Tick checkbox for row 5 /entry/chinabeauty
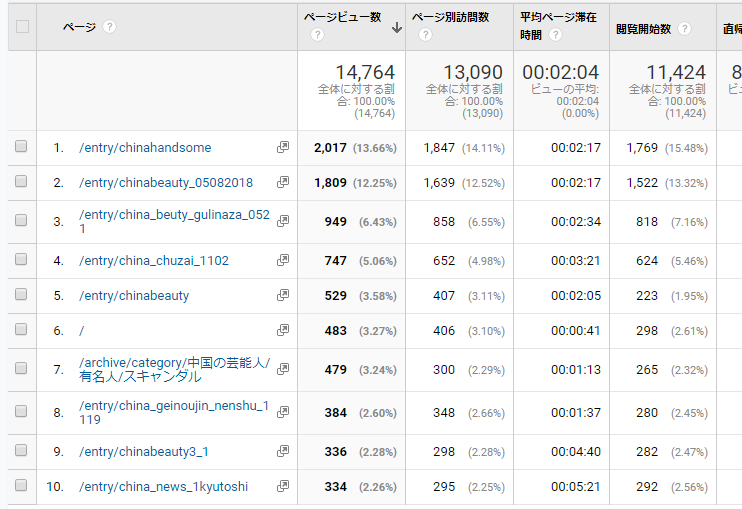Image resolution: width=742 pixels, height=509 pixels. click(21, 294)
